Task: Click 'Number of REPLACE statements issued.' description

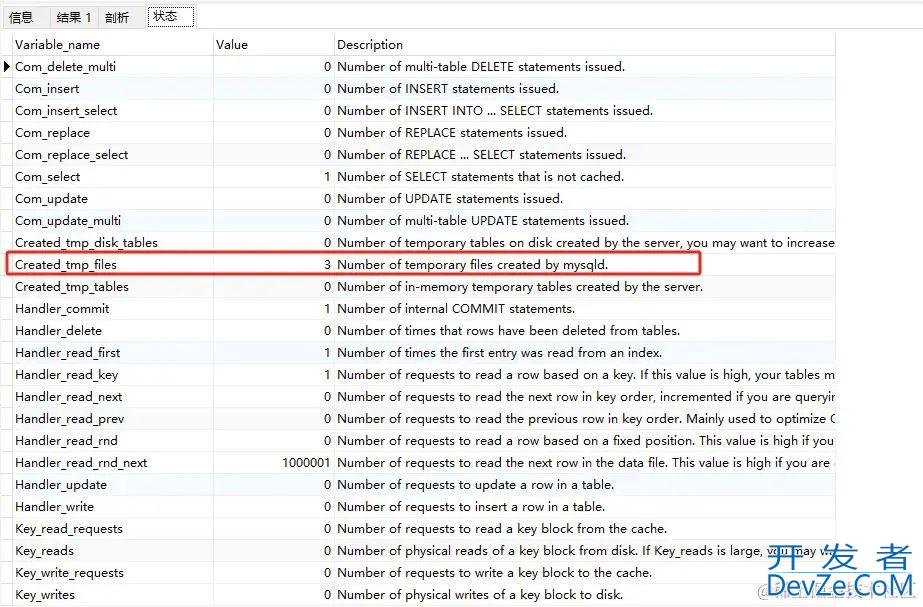Action: click(x=452, y=132)
